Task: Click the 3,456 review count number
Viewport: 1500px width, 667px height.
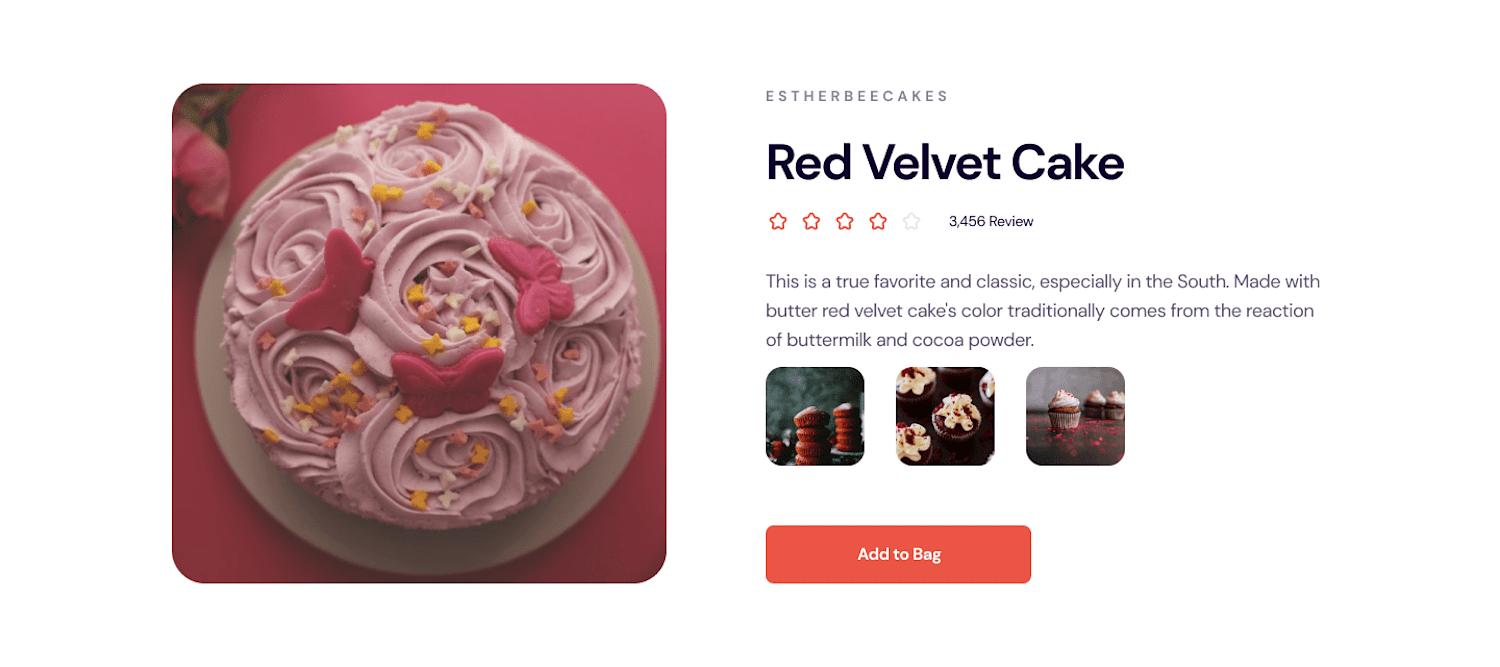Action: 966,221
